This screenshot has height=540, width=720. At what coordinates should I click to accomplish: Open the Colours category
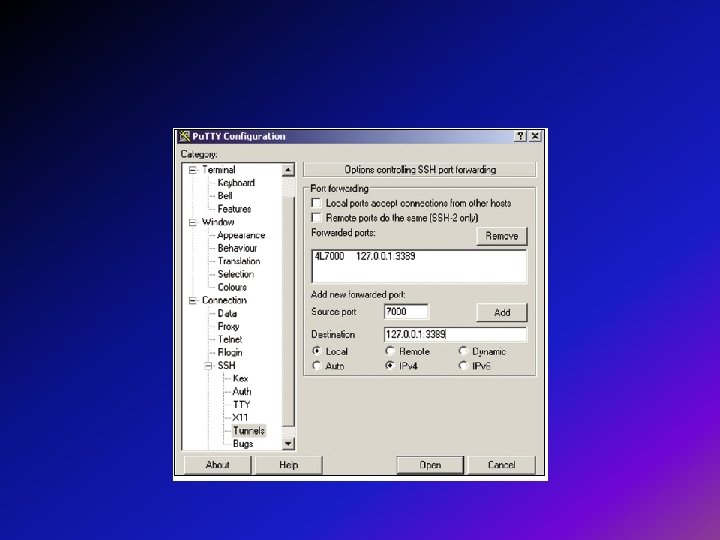click(x=232, y=287)
